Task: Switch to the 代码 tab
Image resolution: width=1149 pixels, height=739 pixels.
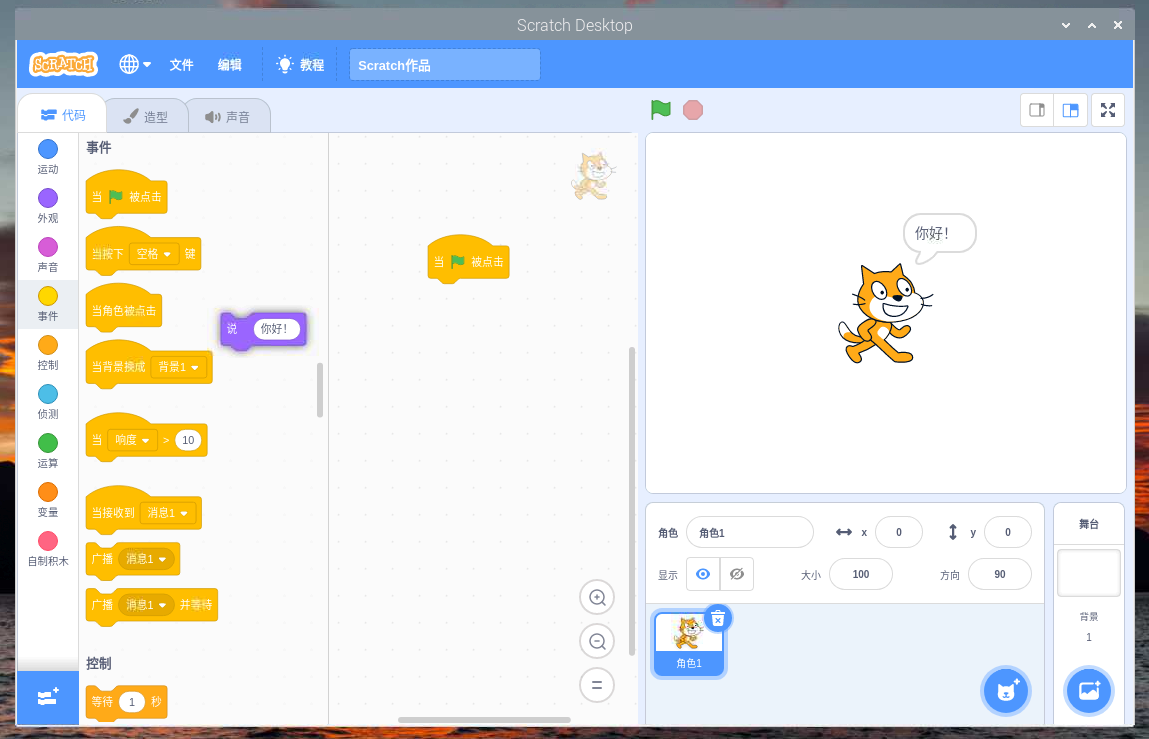Action: click(62, 115)
